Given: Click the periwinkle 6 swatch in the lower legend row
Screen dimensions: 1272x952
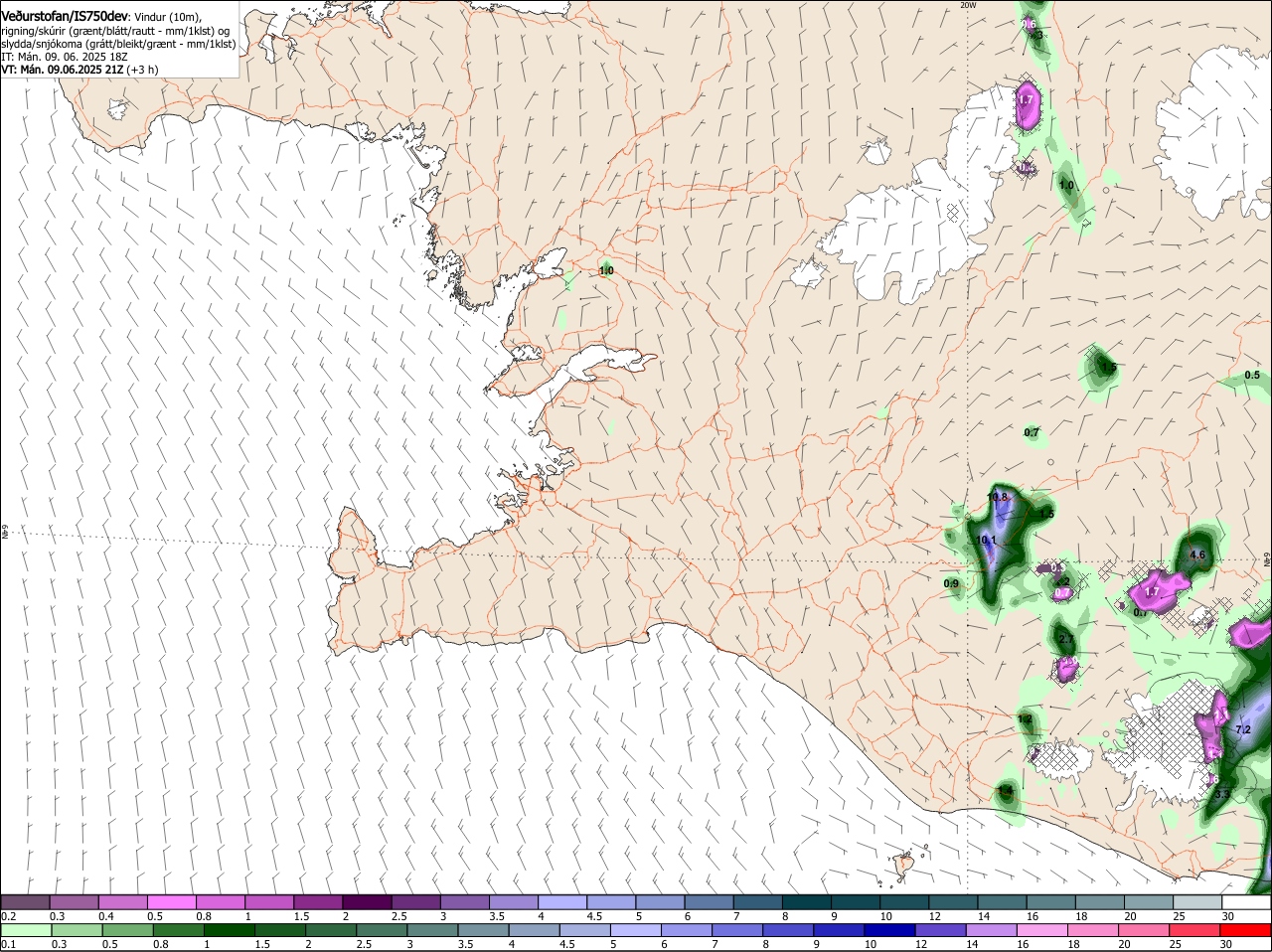Looking at the screenshot, I should pos(686,929).
